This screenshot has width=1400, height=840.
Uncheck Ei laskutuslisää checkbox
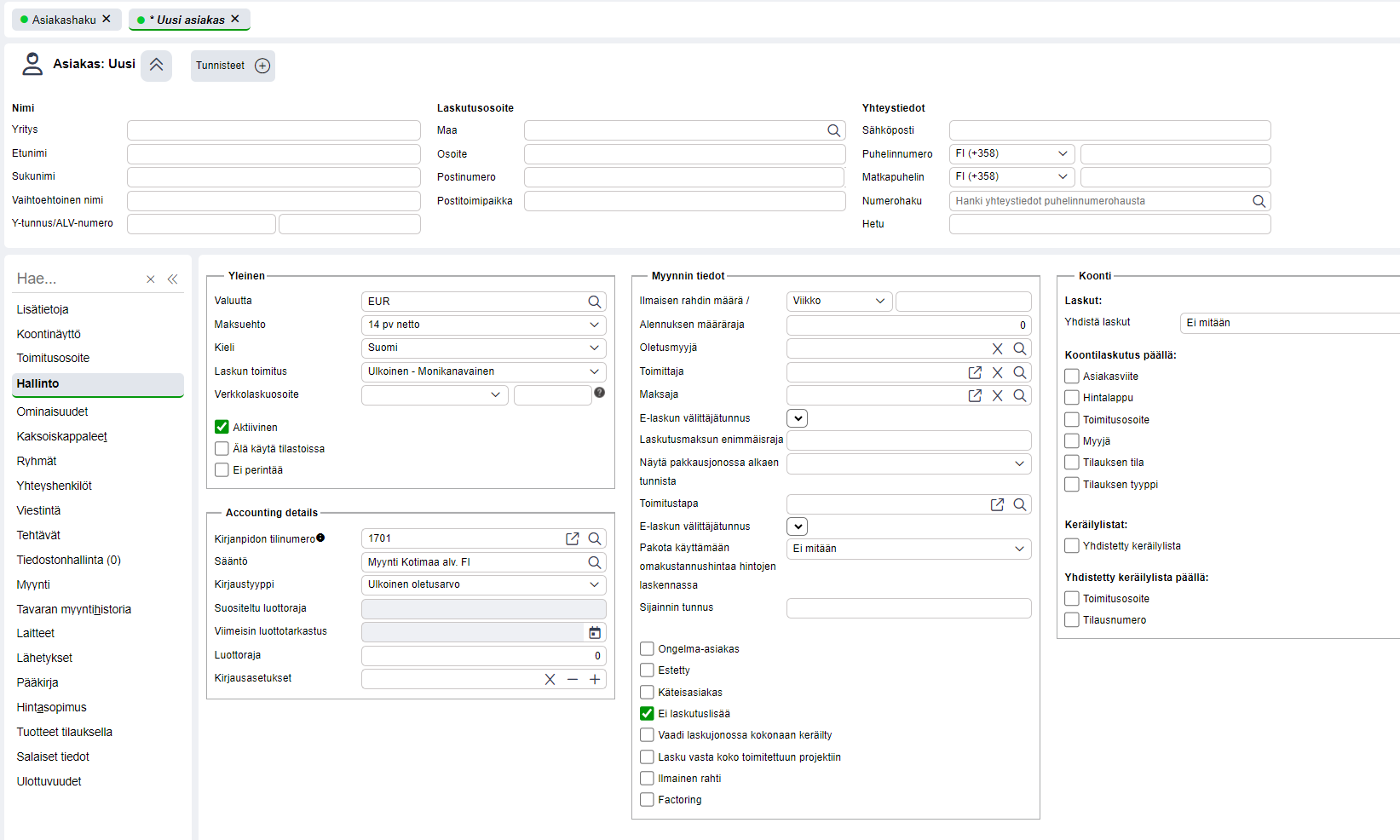[647, 713]
